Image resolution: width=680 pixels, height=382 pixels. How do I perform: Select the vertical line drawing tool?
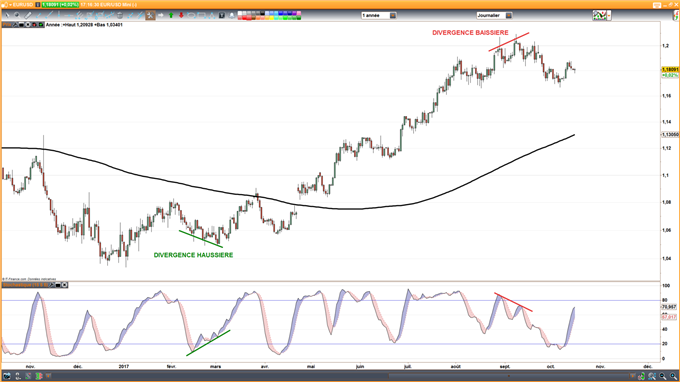point(59,15)
